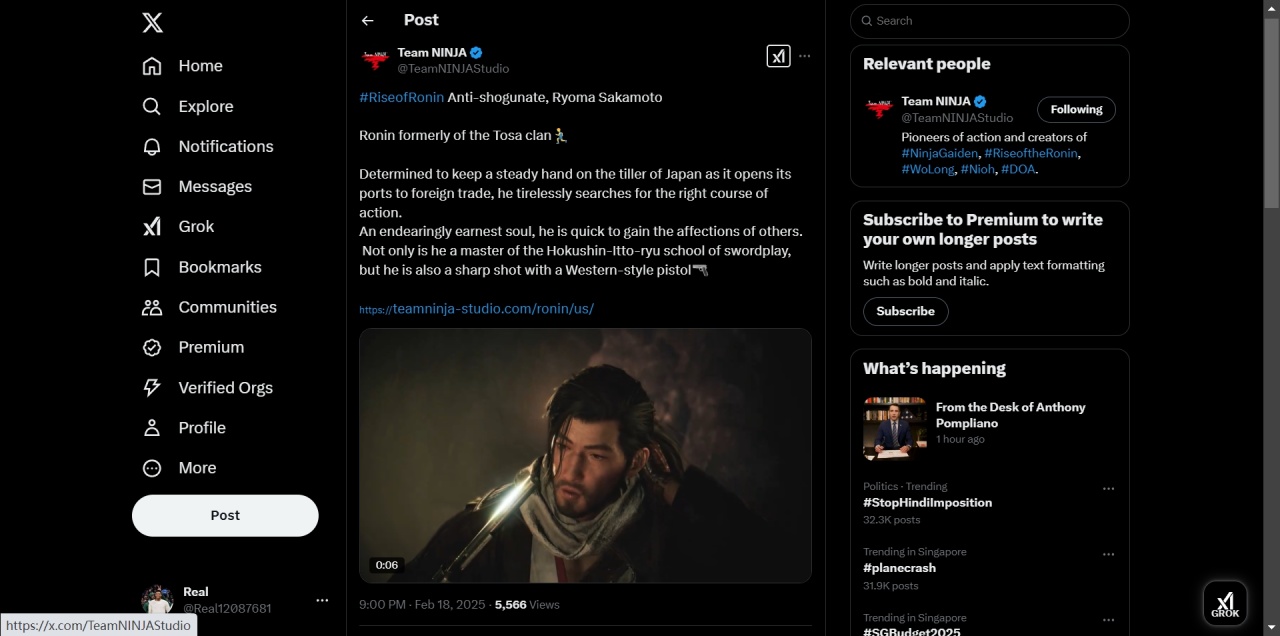The image size is (1280, 636).
Task: Click the Grok icon beside post options
Action: tap(779, 56)
